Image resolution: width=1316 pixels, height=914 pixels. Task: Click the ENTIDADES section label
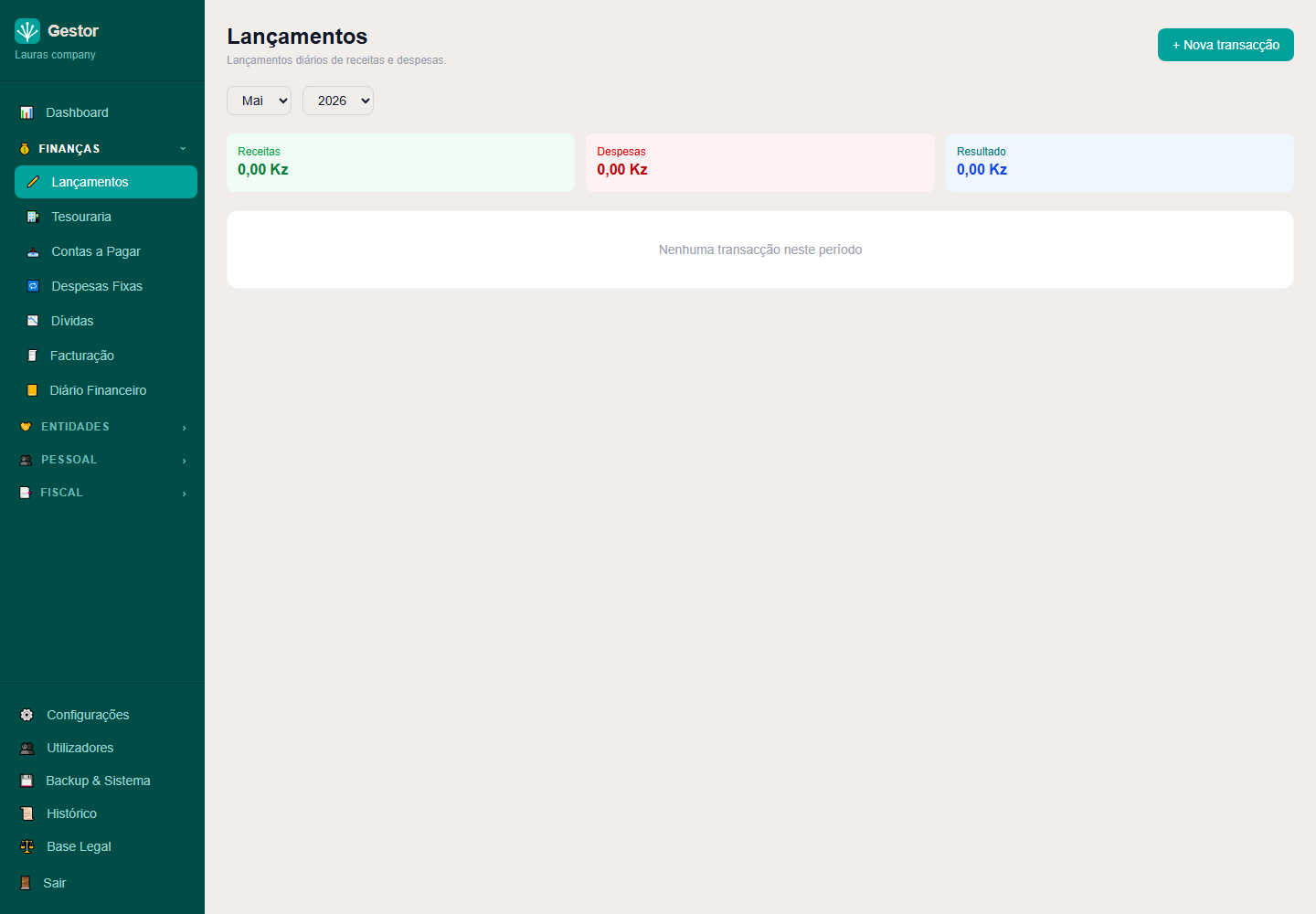click(75, 427)
